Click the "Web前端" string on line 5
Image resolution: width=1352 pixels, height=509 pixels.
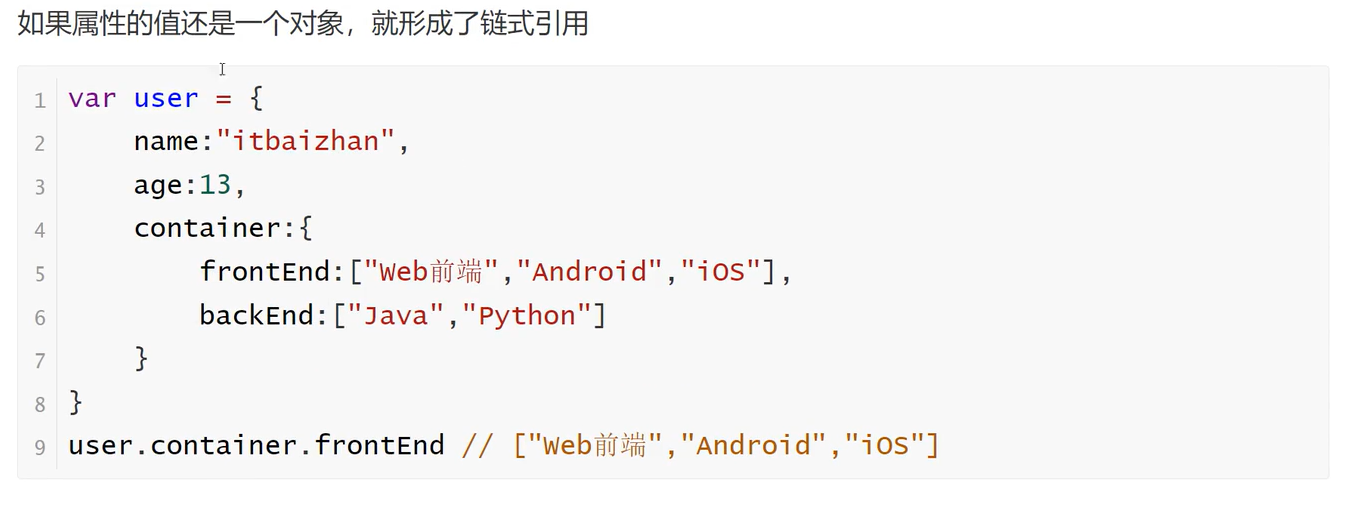click(x=431, y=271)
